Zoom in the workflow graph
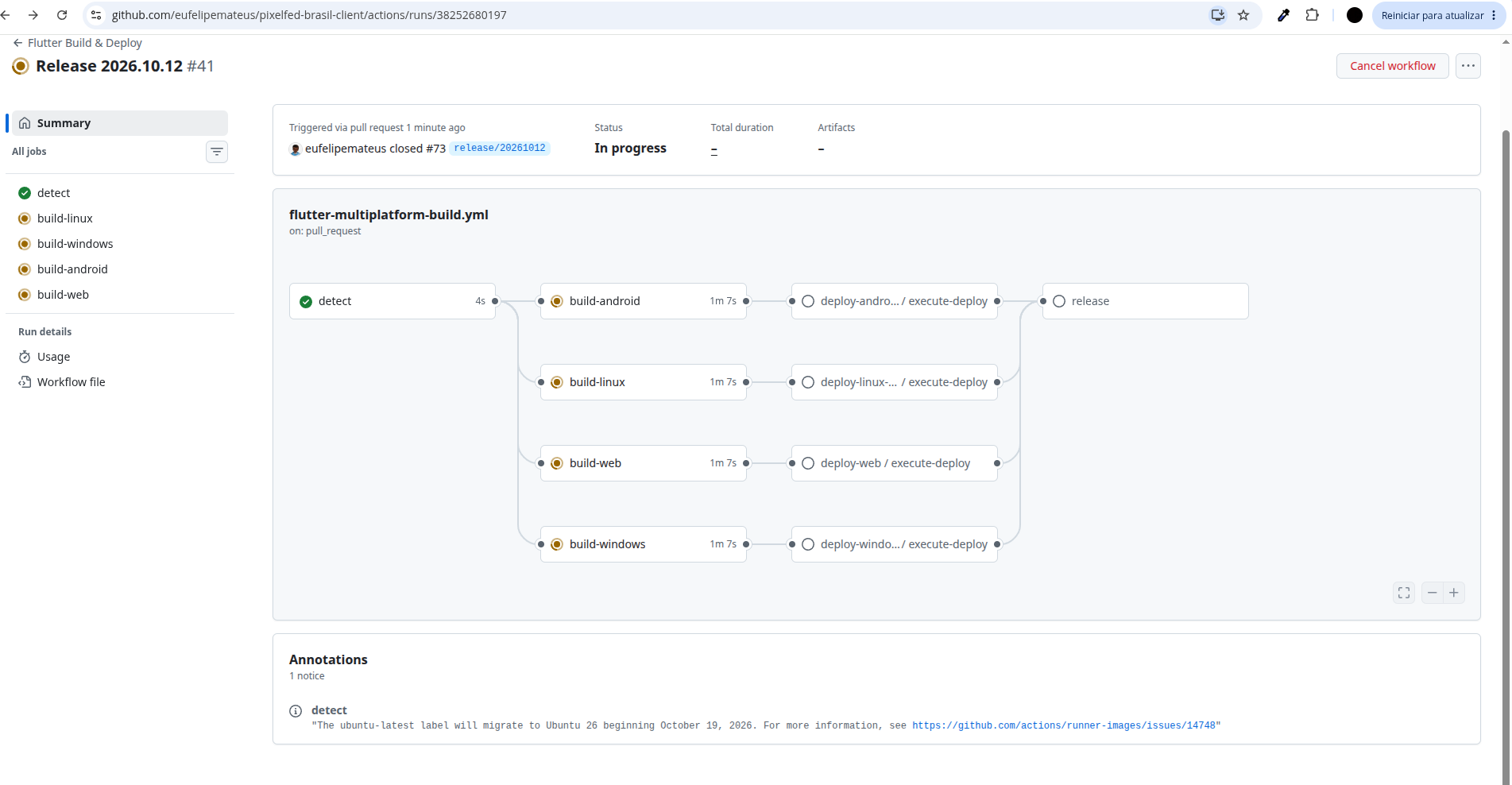Viewport: 1512px width, 785px height. 1454,593
